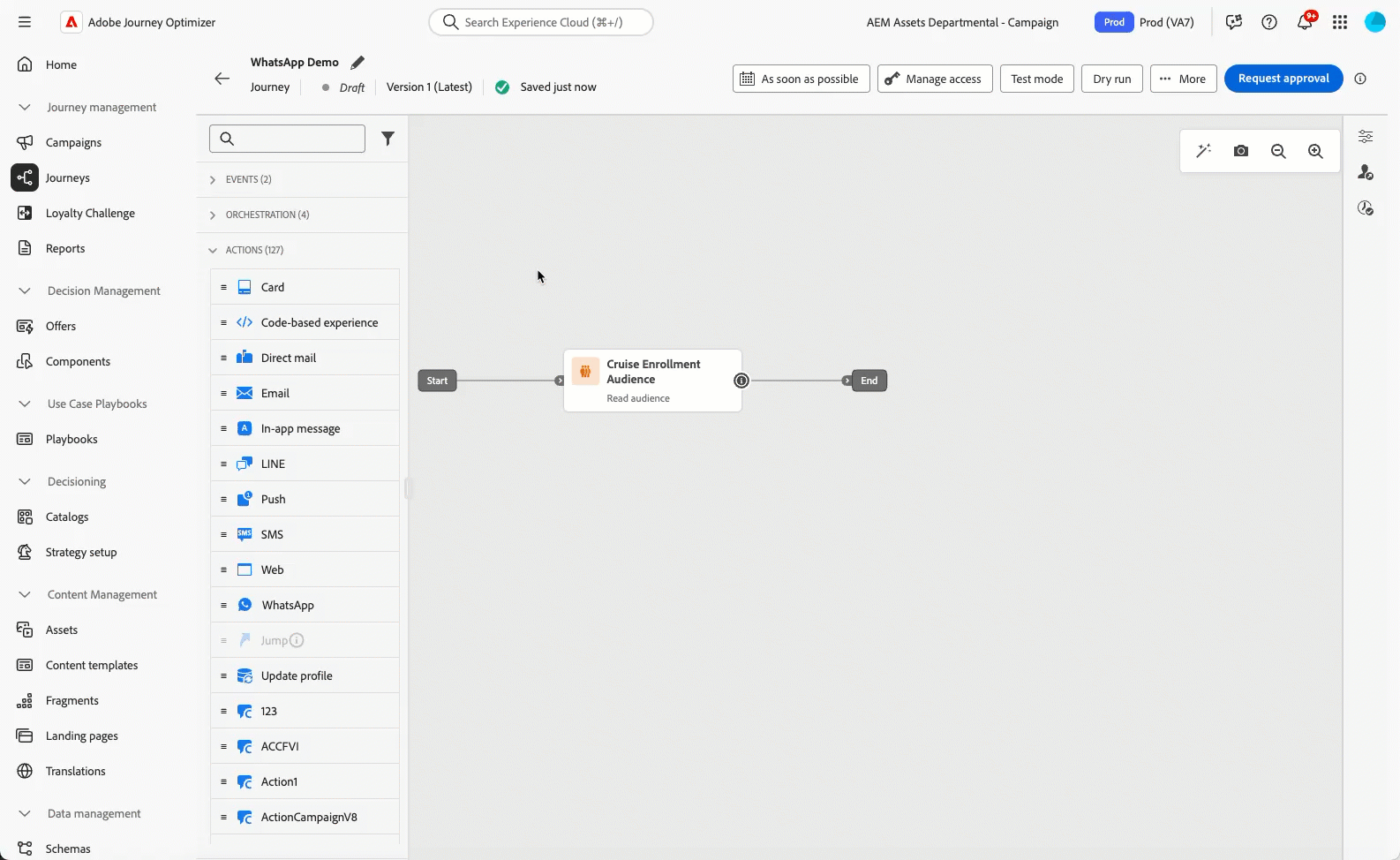
Task: Select the End node on canvas
Action: click(869, 381)
